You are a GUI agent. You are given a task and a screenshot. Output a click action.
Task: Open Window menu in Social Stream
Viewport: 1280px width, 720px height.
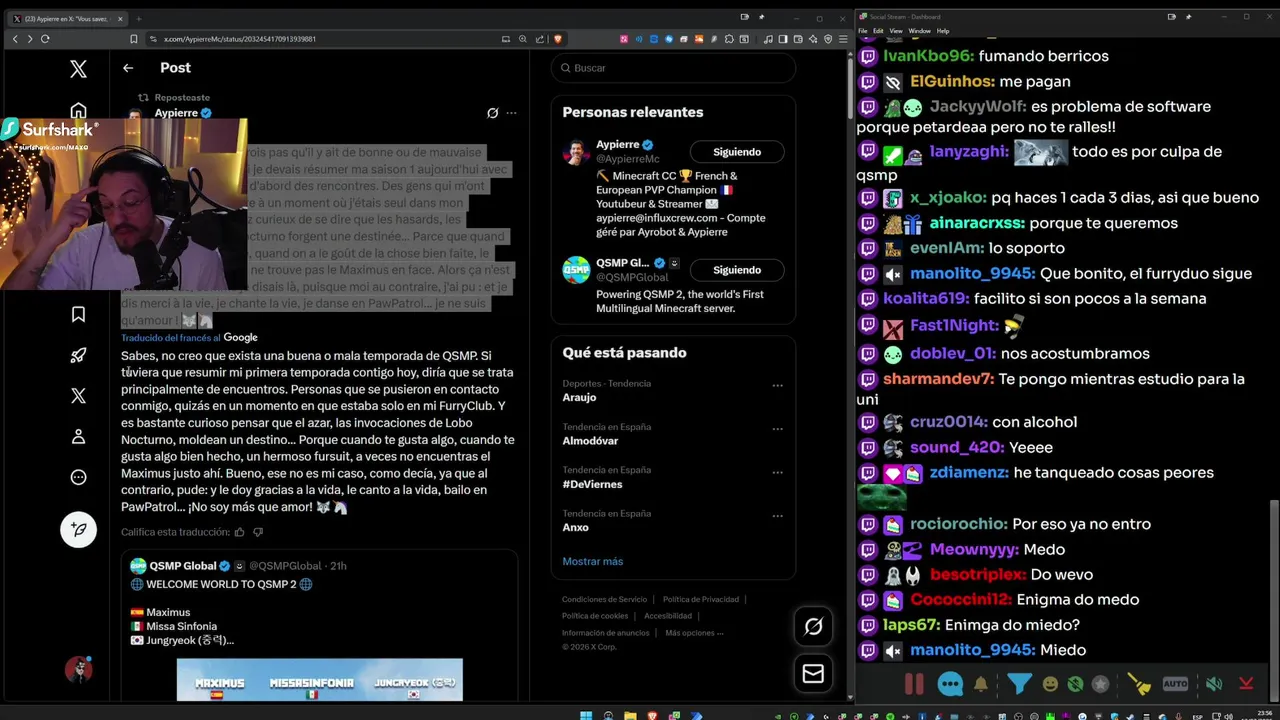click(x=919, y=31)
